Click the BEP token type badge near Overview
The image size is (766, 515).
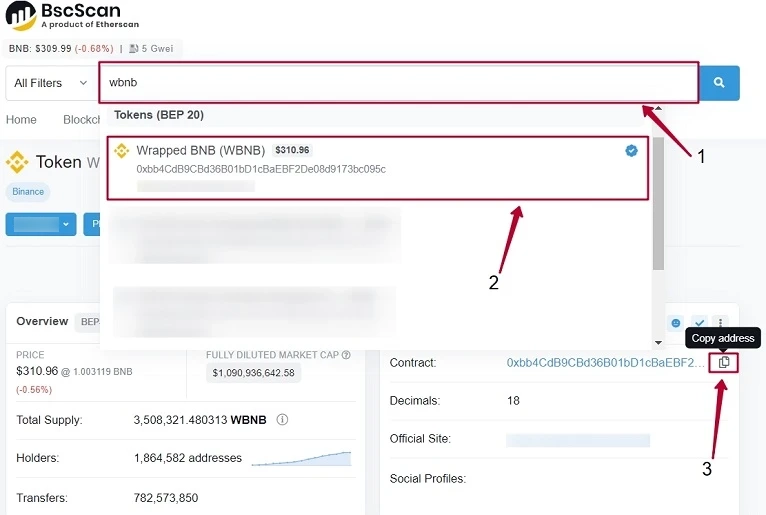88,322
